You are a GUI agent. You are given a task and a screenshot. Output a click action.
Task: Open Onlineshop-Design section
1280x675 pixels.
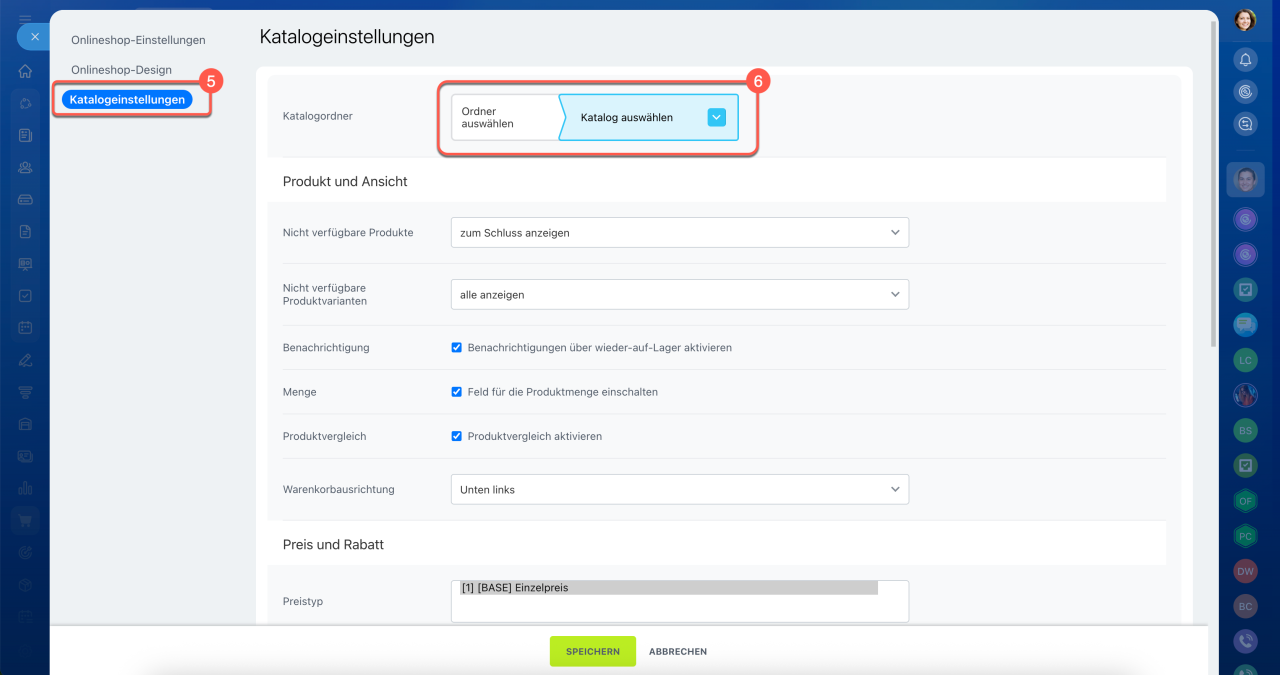tap(121, 70)
